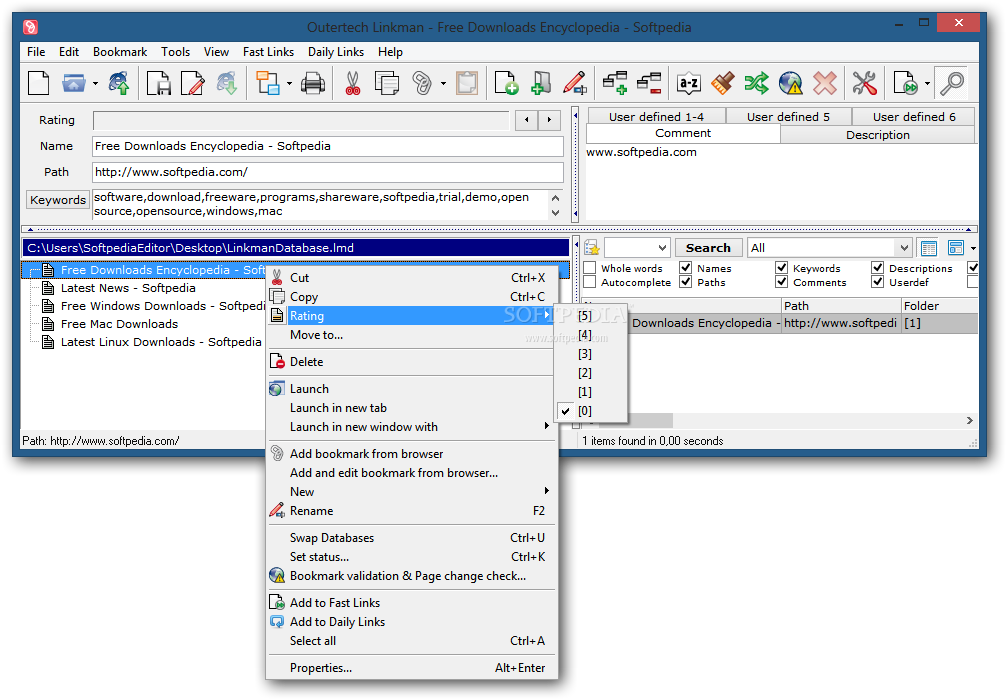This screenshot has width=1007, height=700.
Task: Select Free Mac Downloads tree item
Action: coord(119,324)
